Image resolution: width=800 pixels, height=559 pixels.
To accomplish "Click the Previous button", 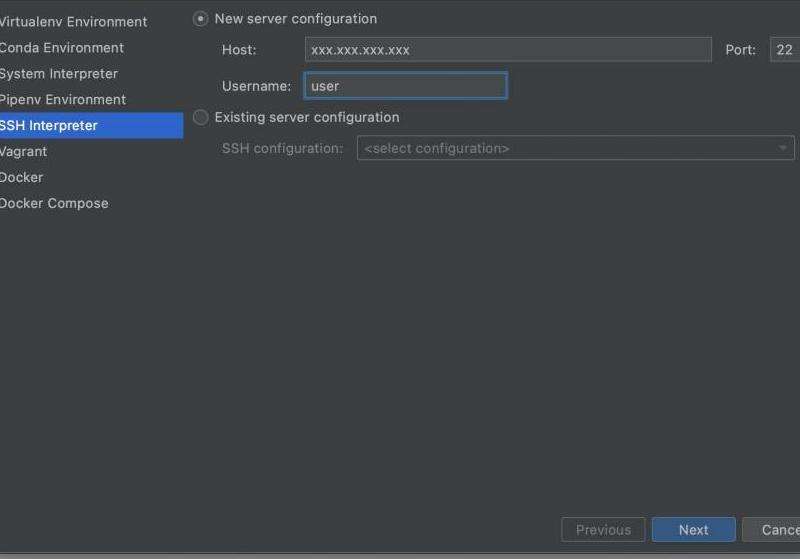I will click(x=603, y=530).
